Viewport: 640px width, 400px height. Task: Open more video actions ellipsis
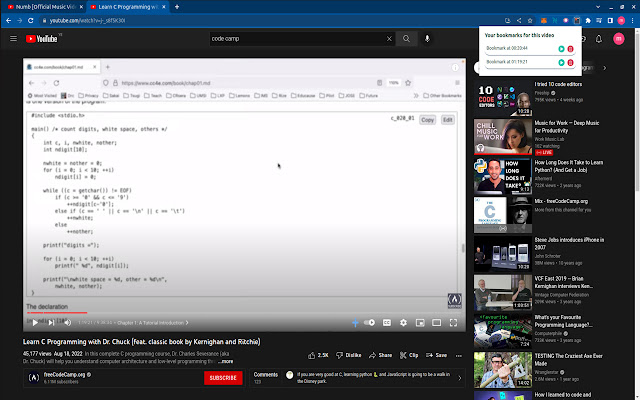click(459, 356)
